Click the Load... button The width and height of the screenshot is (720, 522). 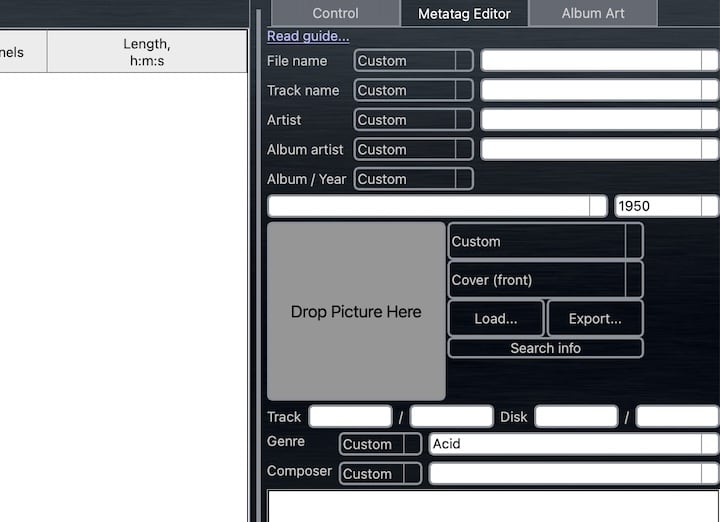tap(496, 318)
